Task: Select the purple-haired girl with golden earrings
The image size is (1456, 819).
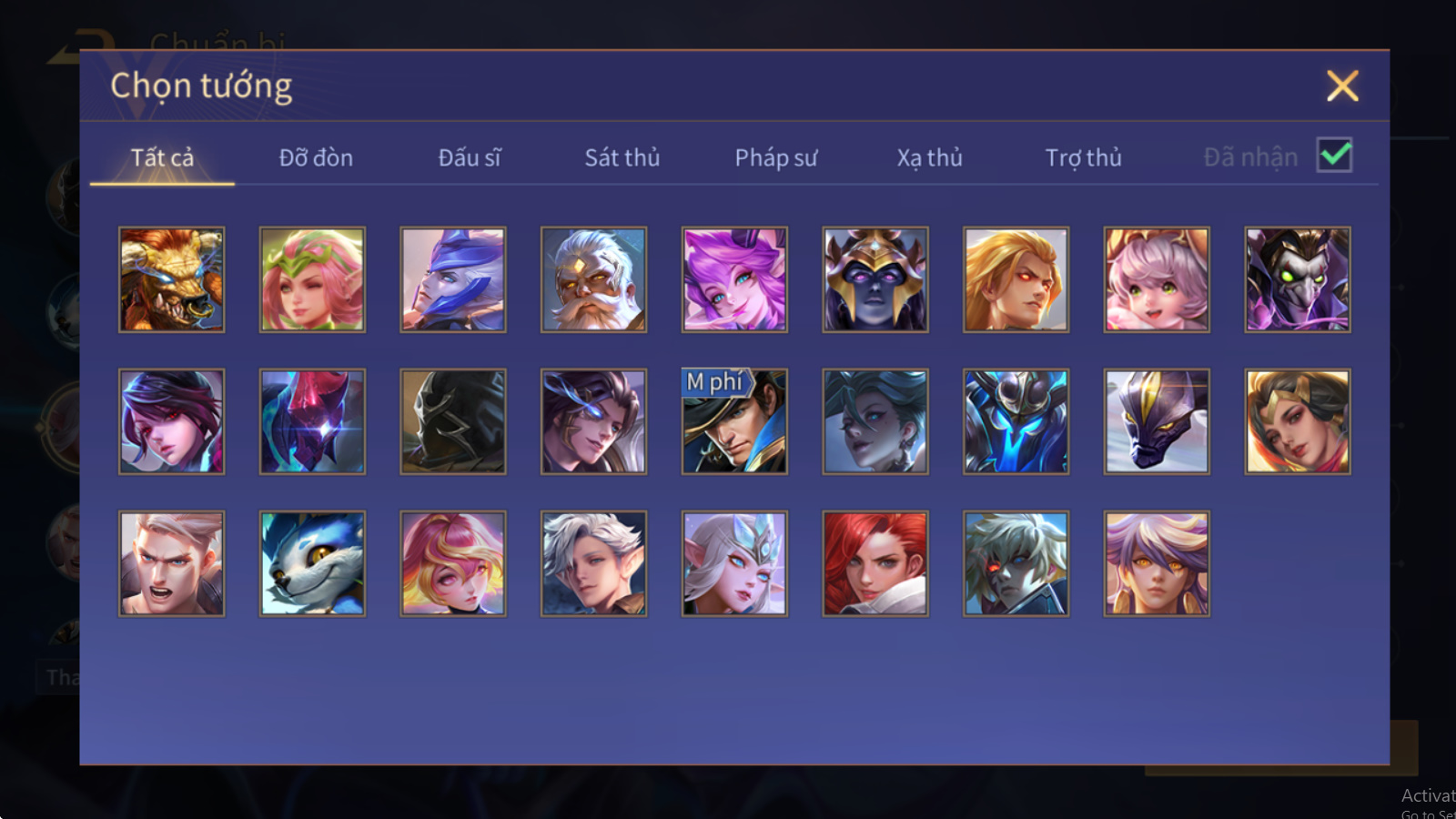Action: [1157, 563]
